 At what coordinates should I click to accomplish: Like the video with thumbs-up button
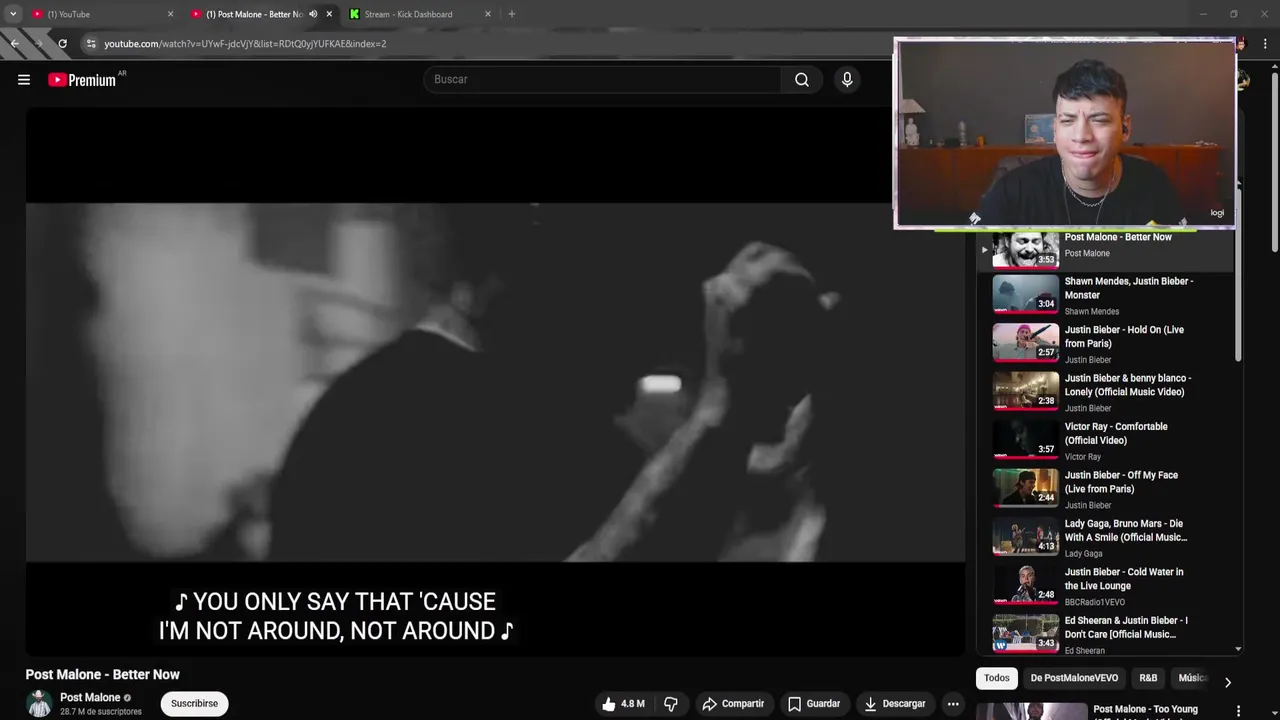pyautogui.click(x=608, y=704)
